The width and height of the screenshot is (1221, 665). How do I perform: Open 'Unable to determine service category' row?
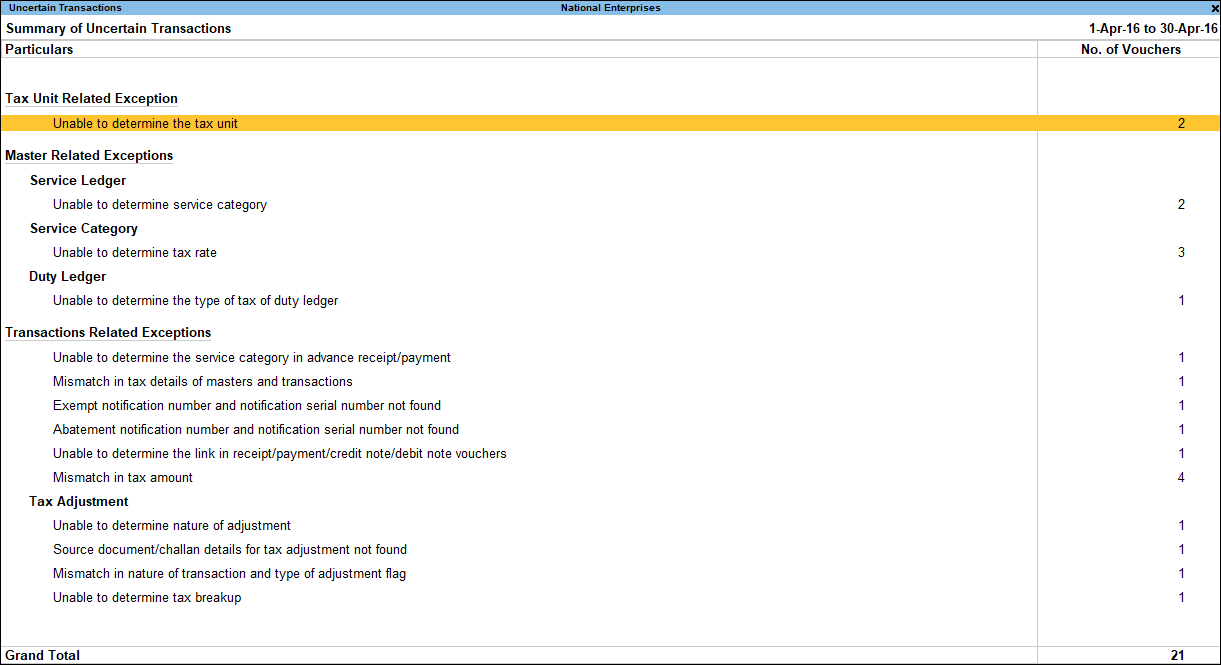[x=610, y=205]
